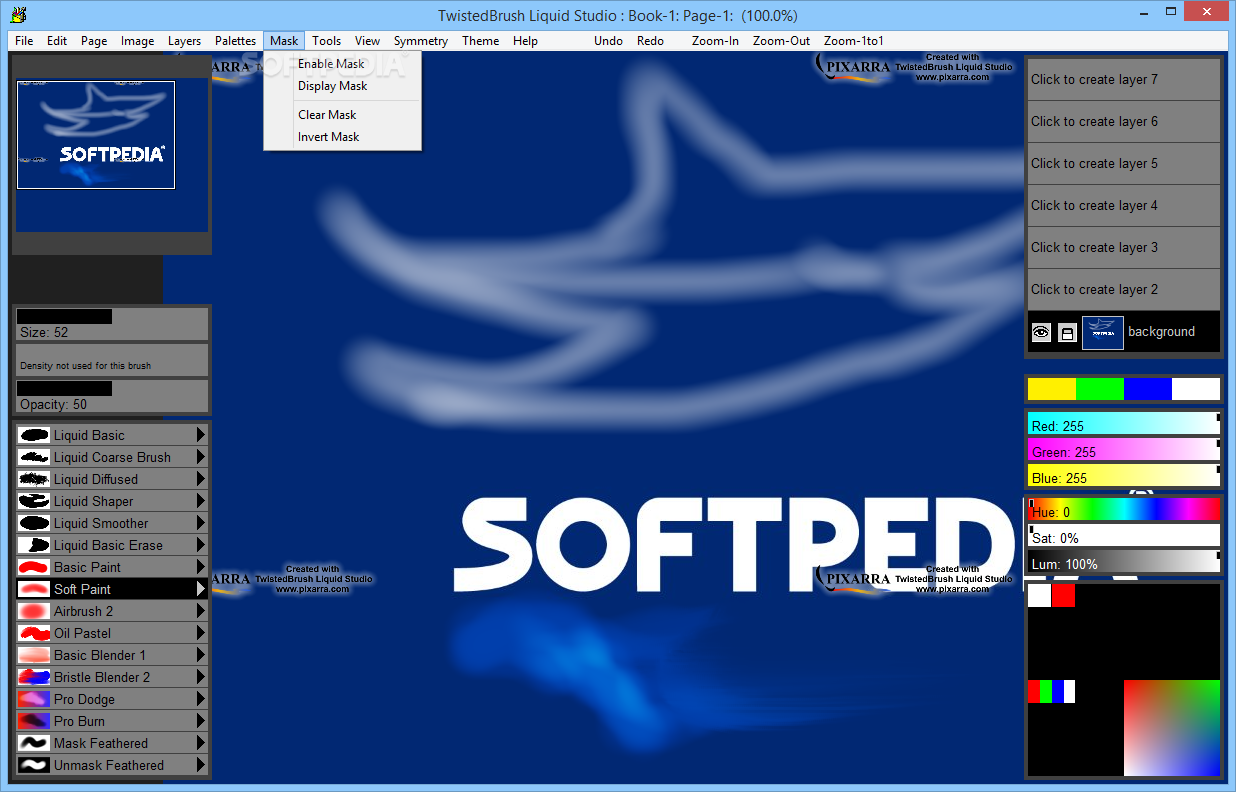The height and width of the screenshot is (792, 1236).
Task: Pick yellow swatch in color strip
Action: [x=1052, y=389]
